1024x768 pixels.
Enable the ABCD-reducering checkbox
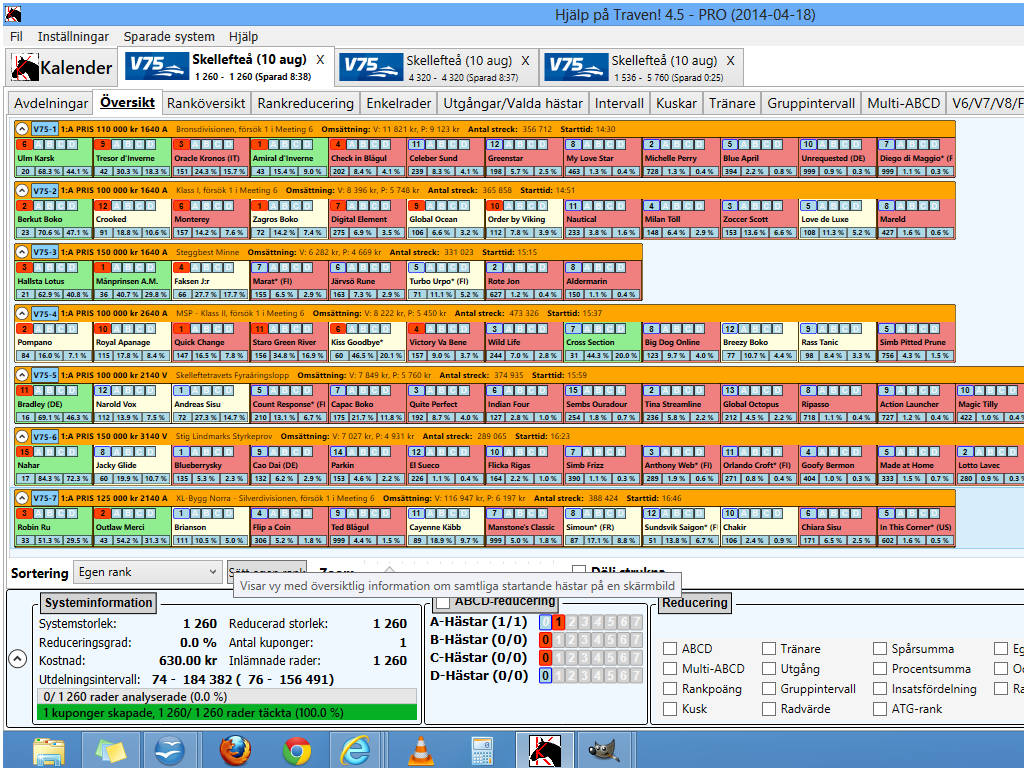click(443, 602)
